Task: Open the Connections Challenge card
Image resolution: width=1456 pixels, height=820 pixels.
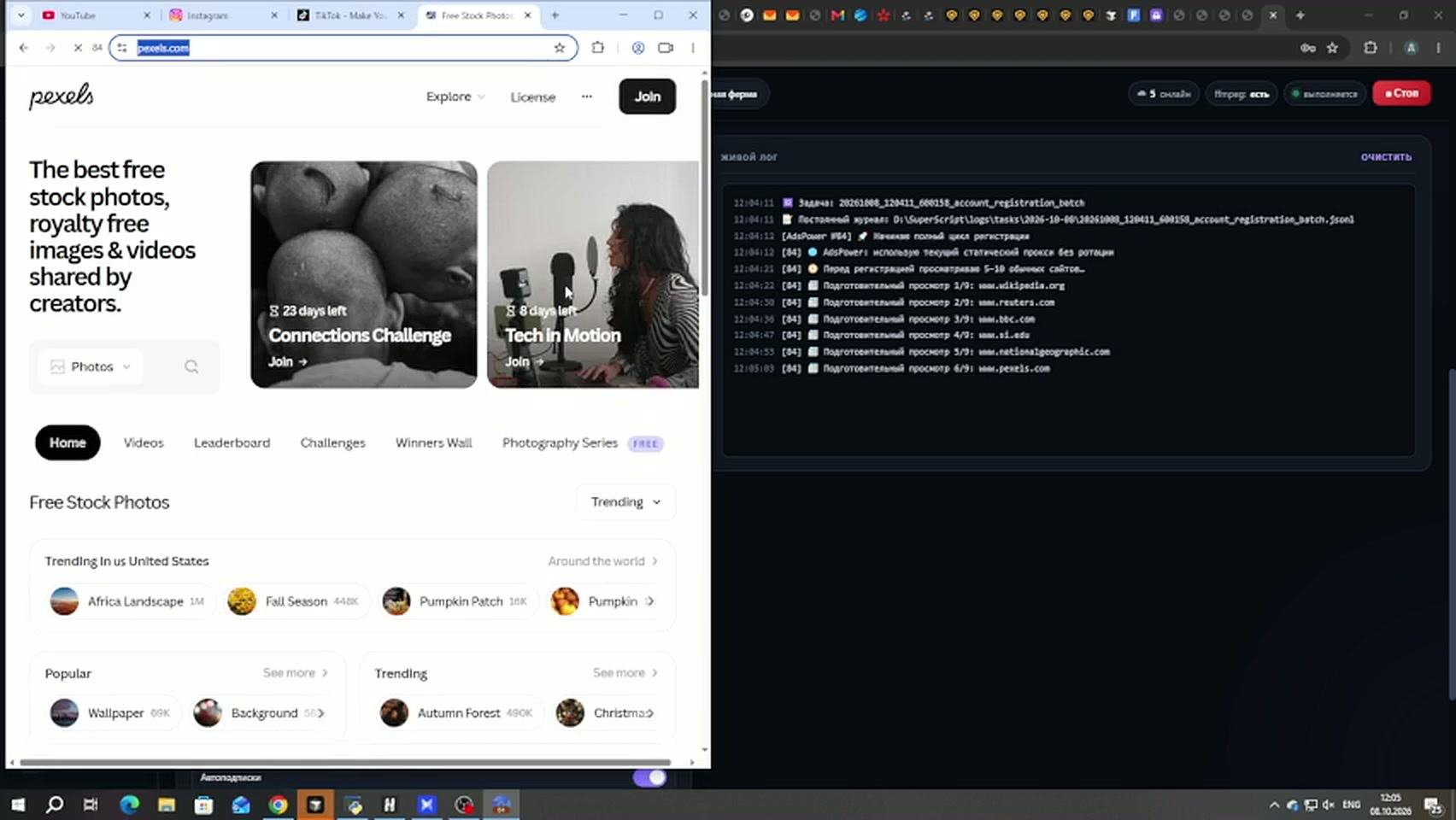Action: click(x=364, y=274)
